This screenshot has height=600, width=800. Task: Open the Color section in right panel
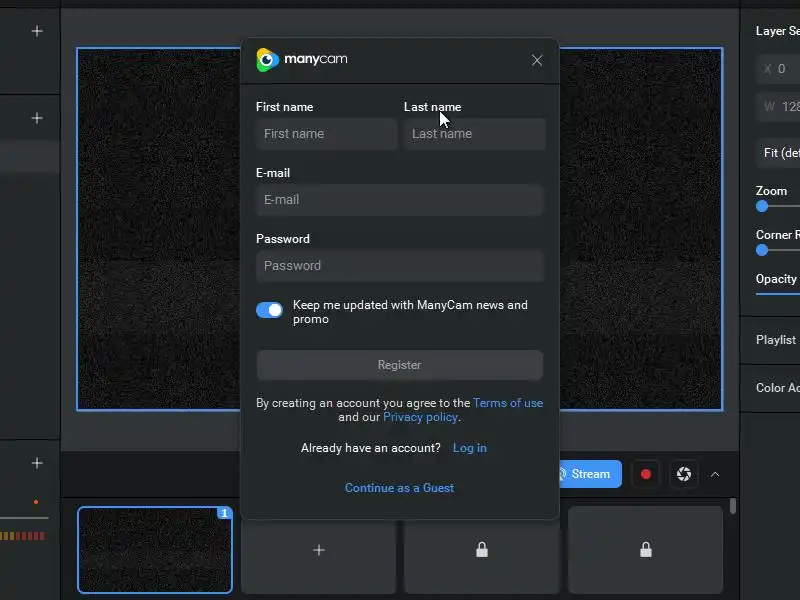(x=770, y=388)
